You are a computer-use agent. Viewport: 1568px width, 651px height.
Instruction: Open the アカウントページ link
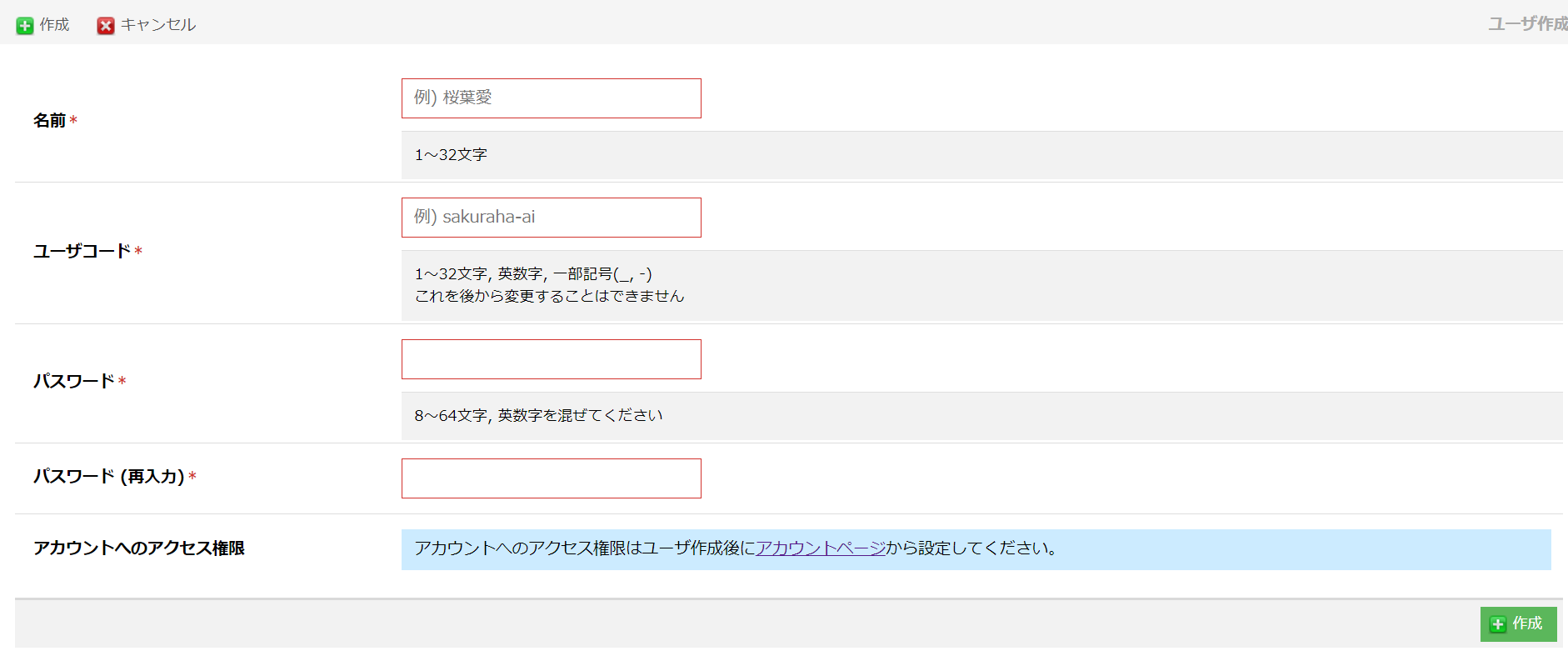point(821,548)
